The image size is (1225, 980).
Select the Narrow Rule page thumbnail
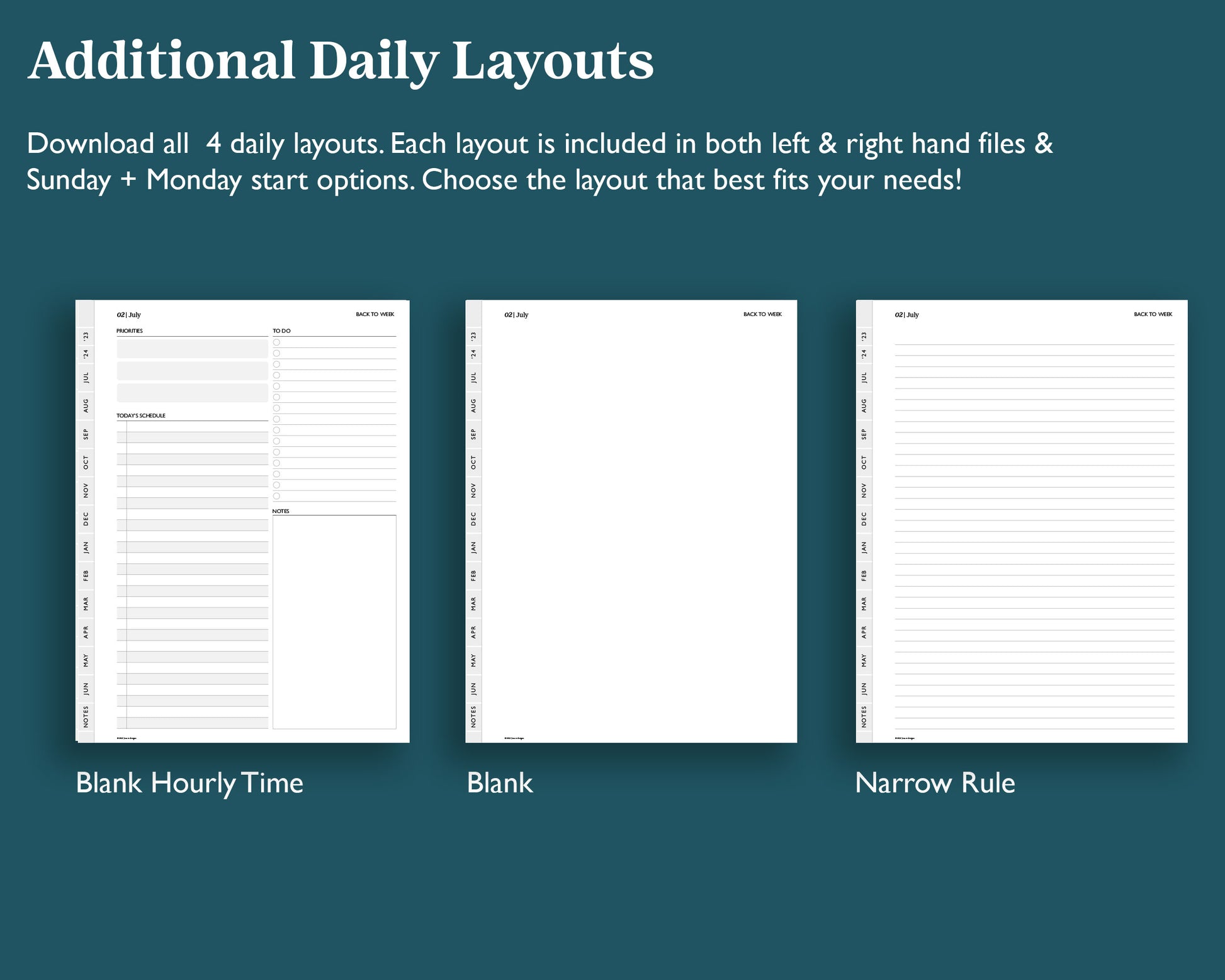pos(1022,521)
